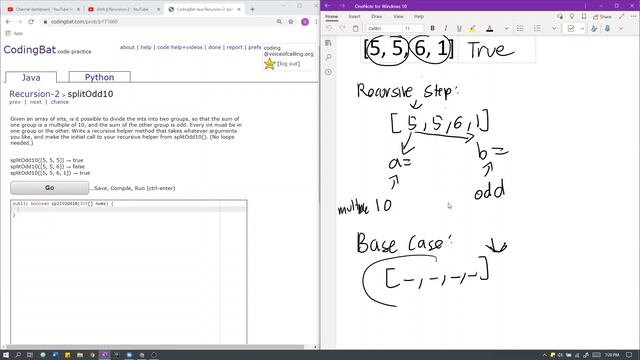This screenshot has width=640, height=360.
Task: Open the OneNote search magnifier in sidebar
Action: pos(329,57)
